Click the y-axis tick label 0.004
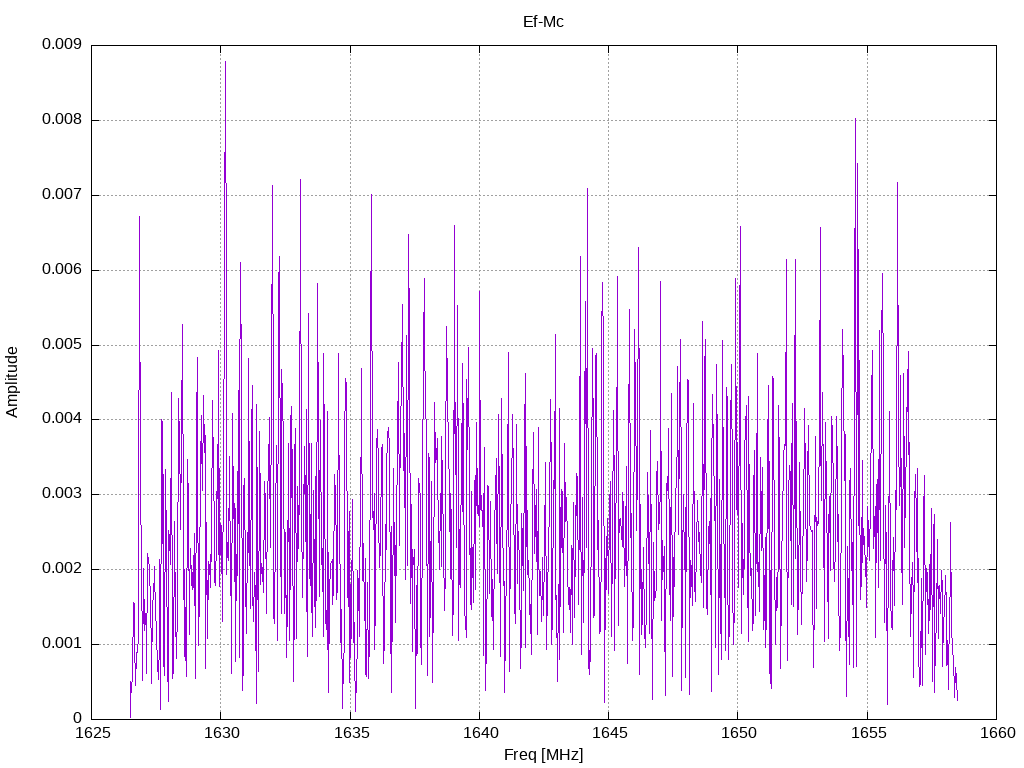 click(62, 419)
